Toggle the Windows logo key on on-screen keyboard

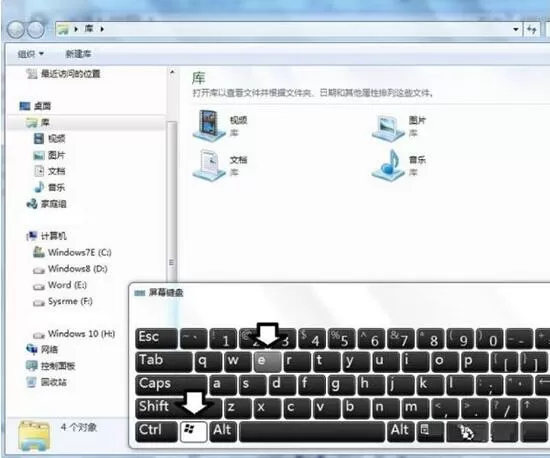194,431
